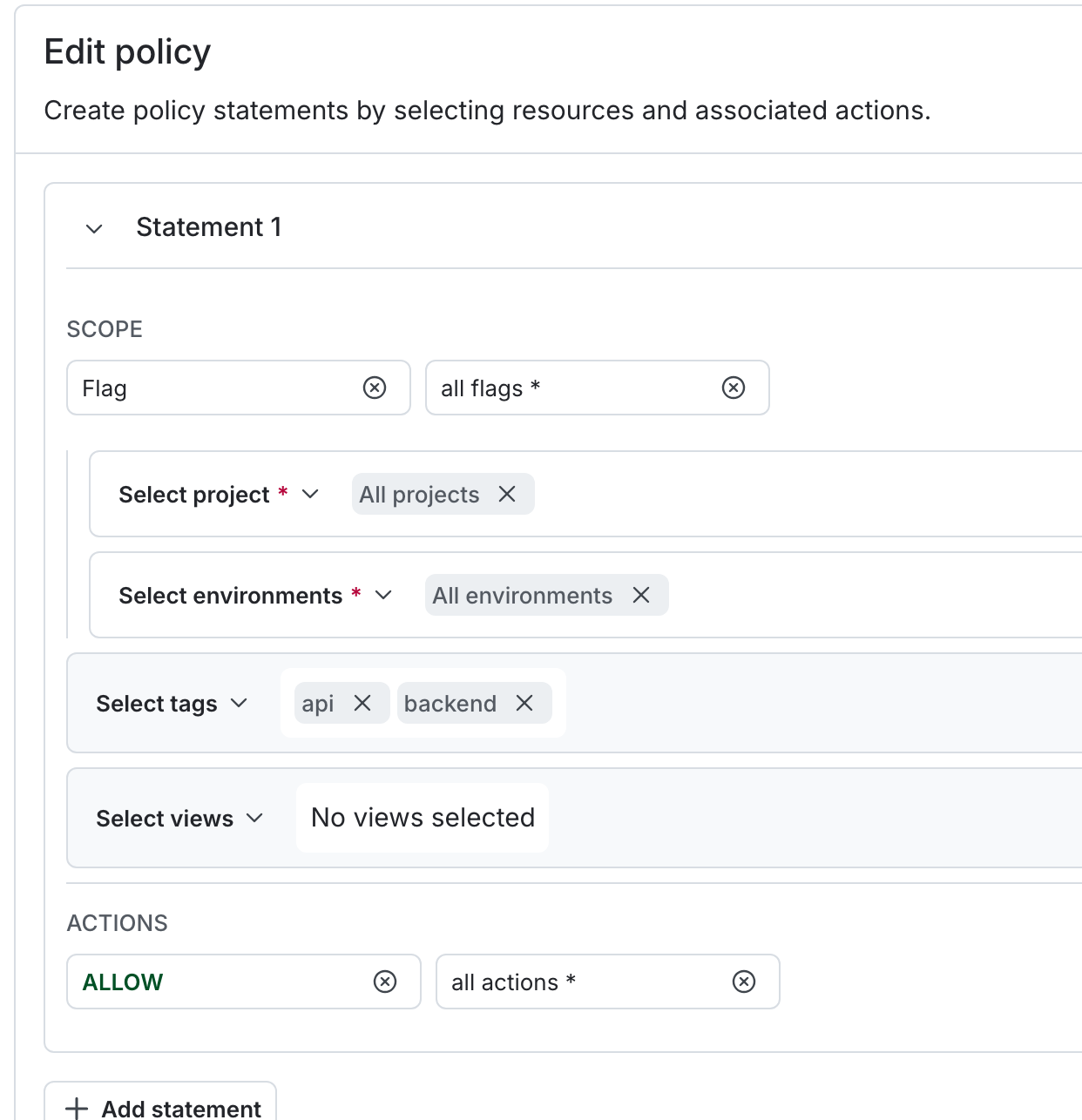Image resolution: width=1082 pixels, height=1120 pixels.
Task: Clear the "all actions" selection
Action: click(744, 982)
